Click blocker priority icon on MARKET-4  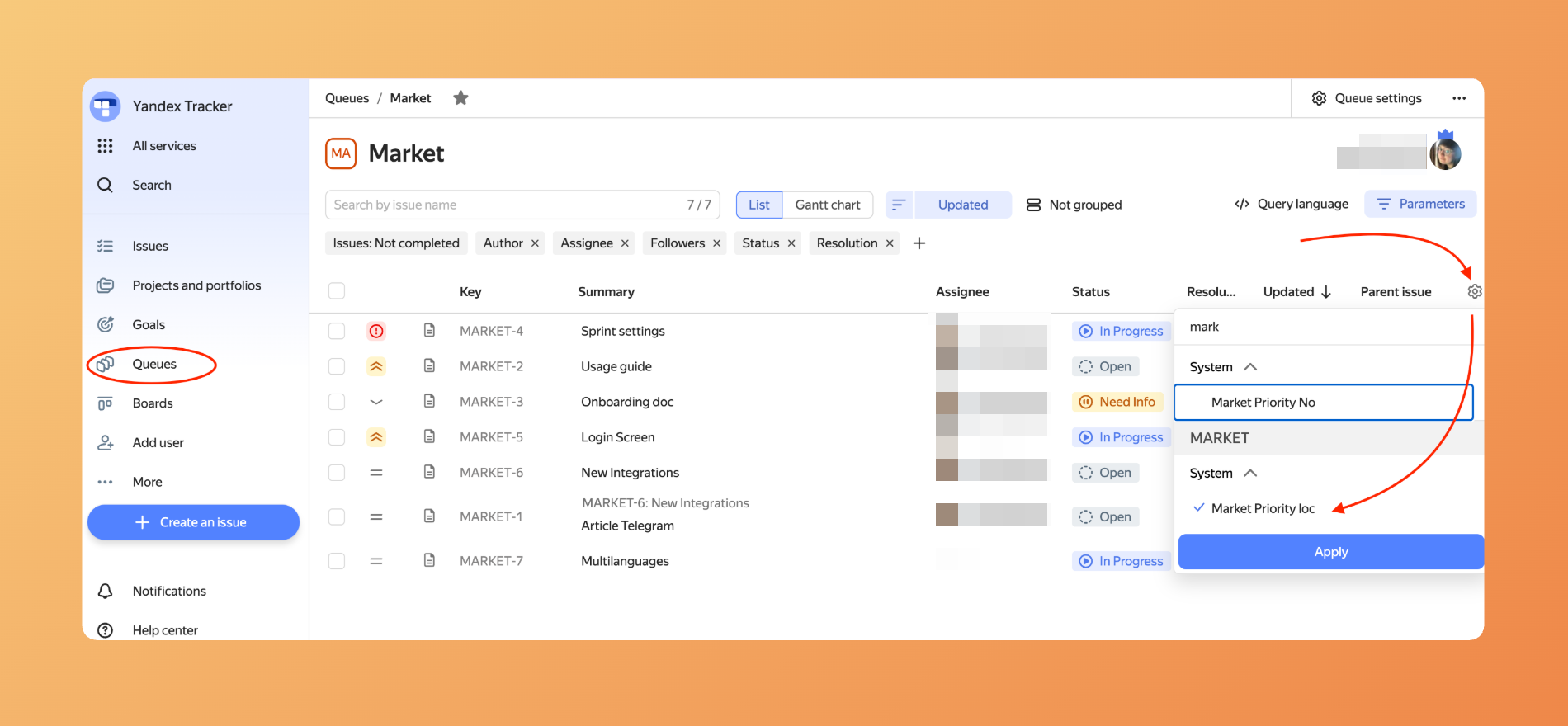(x=376, y=331)
